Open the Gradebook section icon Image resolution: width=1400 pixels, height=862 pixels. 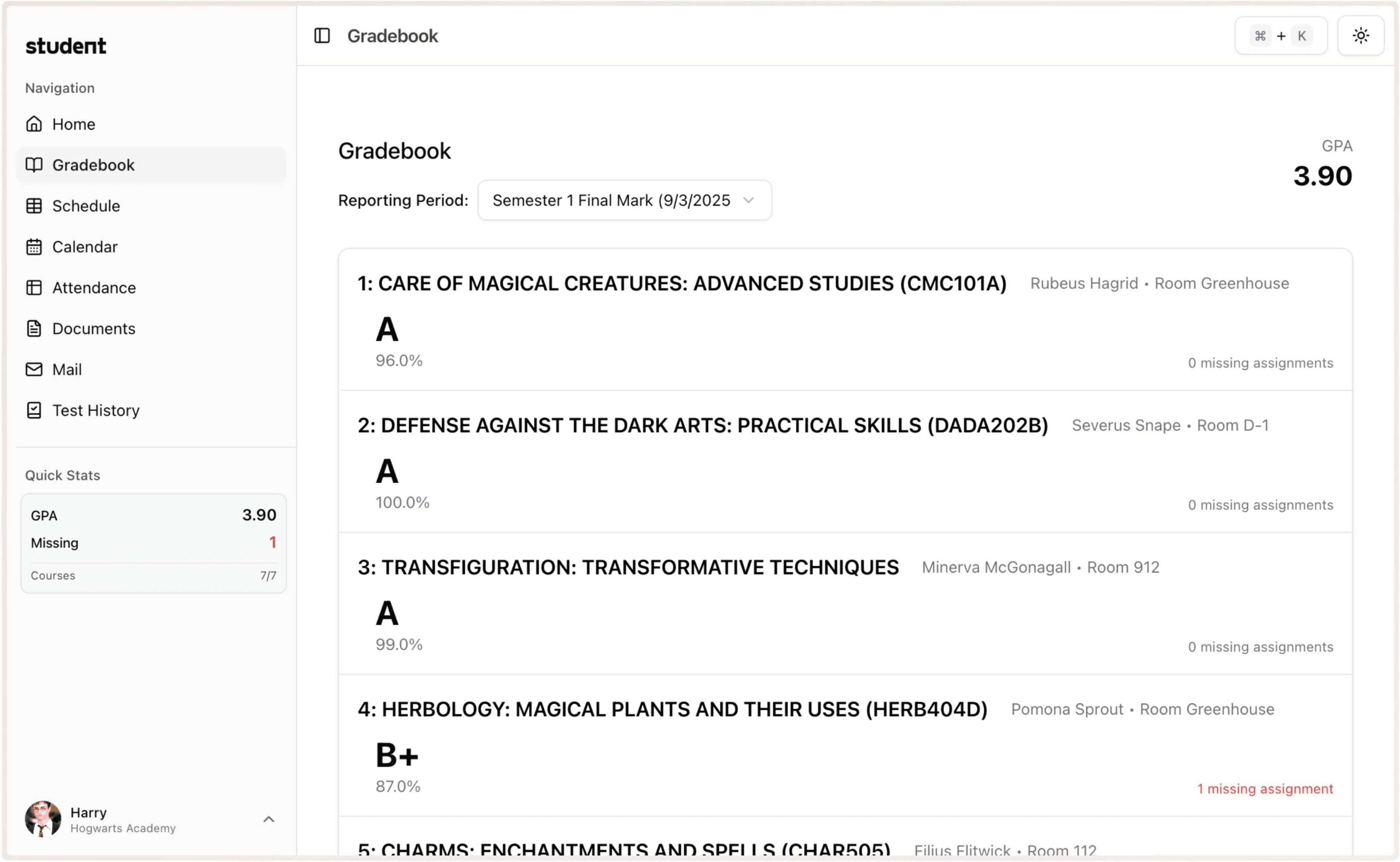pyautogui.click(x=34, y=165)
